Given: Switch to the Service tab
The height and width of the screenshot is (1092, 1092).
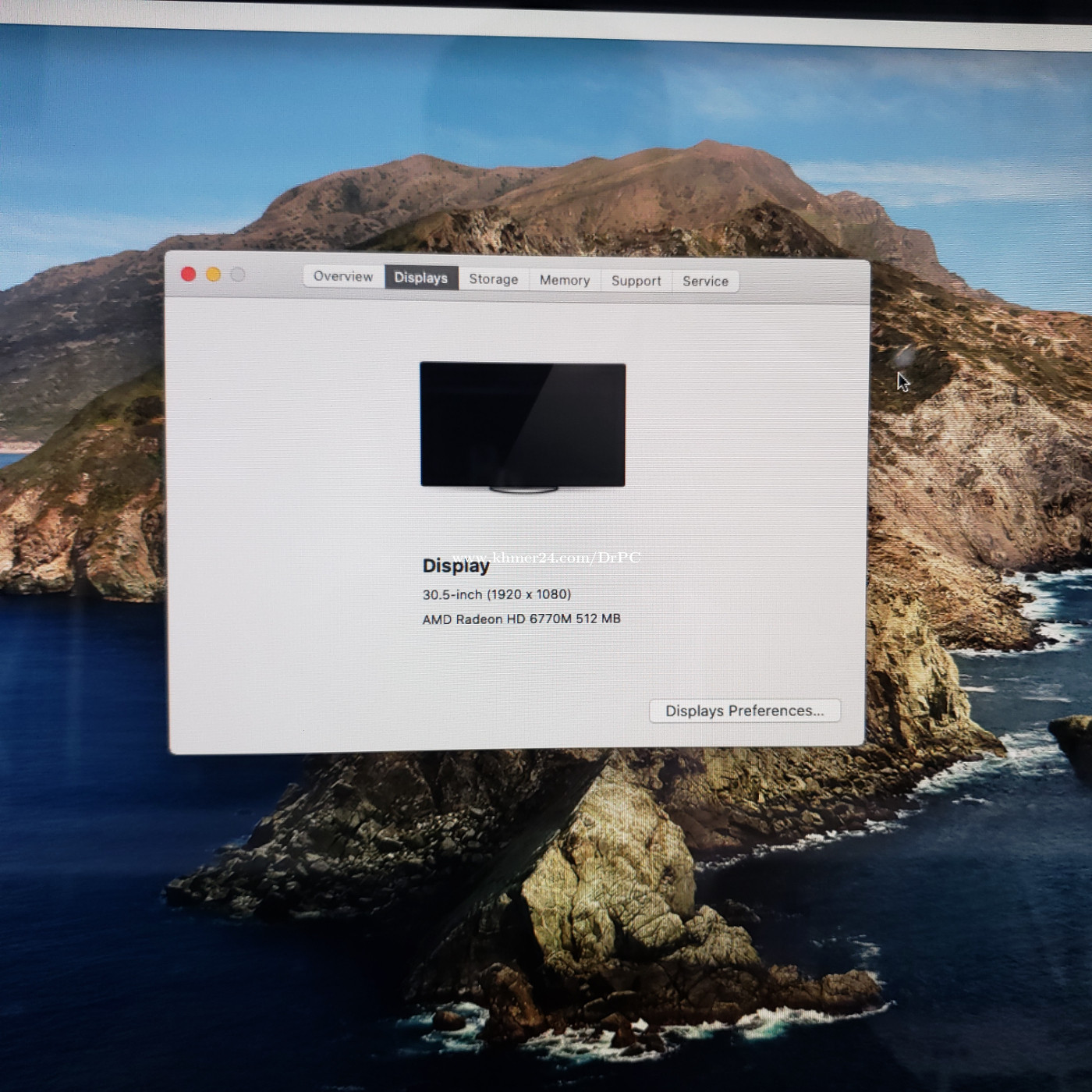Looking at the screenshot, I should tap(705, 282).
